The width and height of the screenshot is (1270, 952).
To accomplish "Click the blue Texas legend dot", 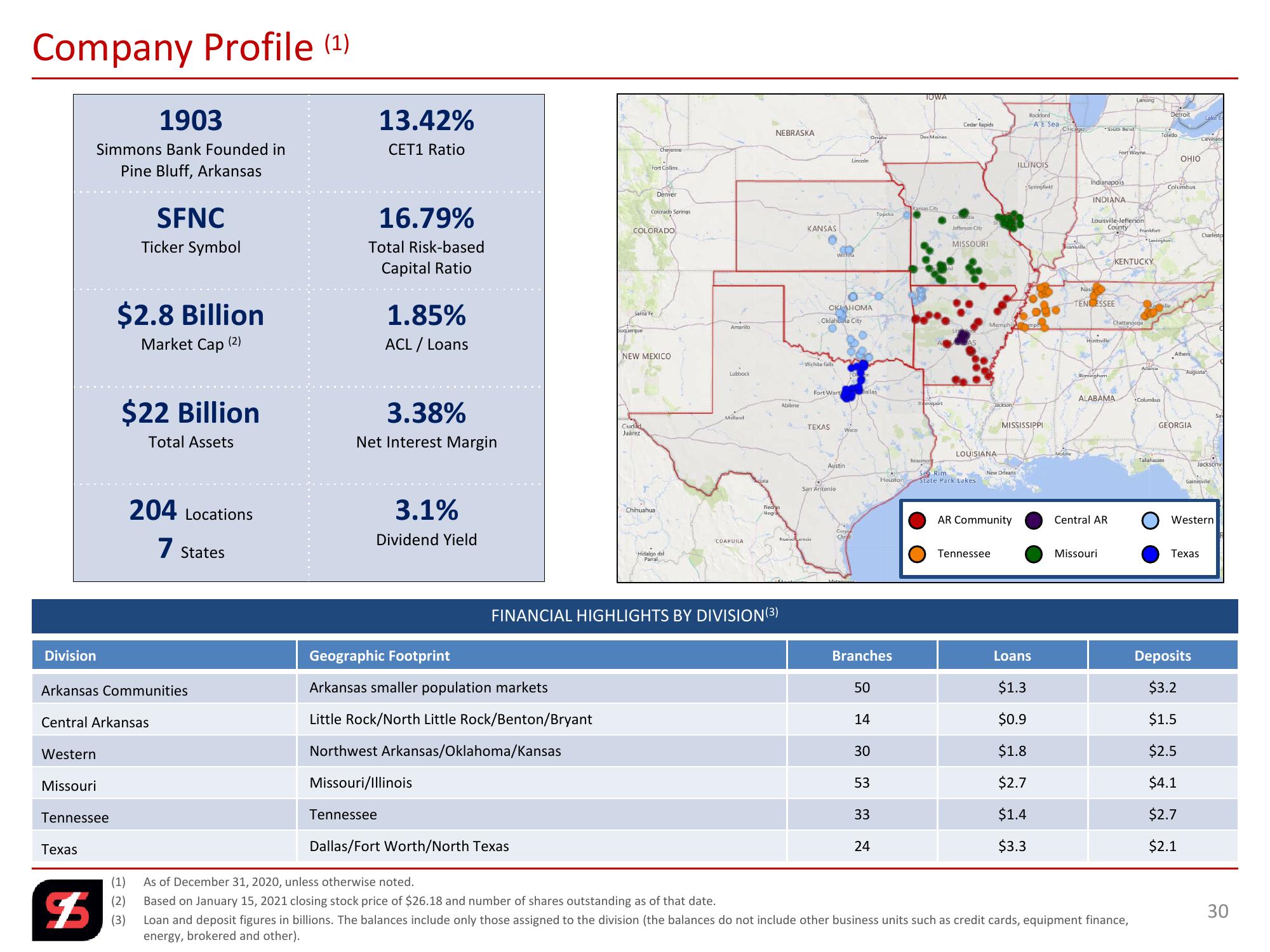I will click(1151, 554).
